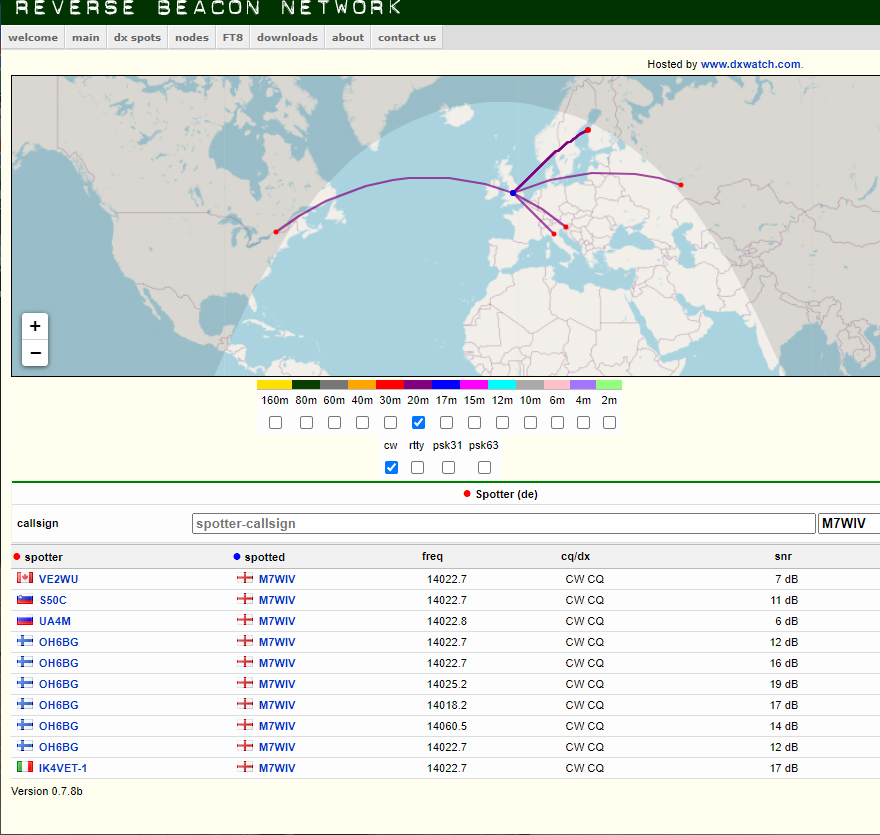
Task: Click the Version 0.7.8b text
Action: click(x=47, y=791)
